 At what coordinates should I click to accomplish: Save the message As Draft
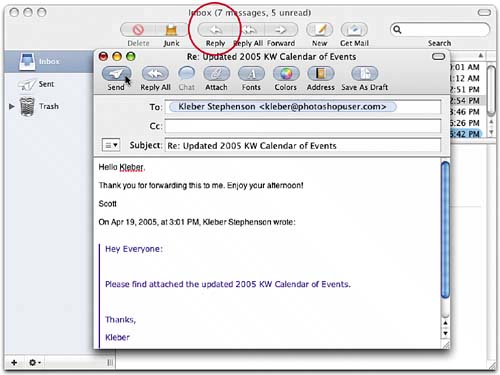[365, 74]
